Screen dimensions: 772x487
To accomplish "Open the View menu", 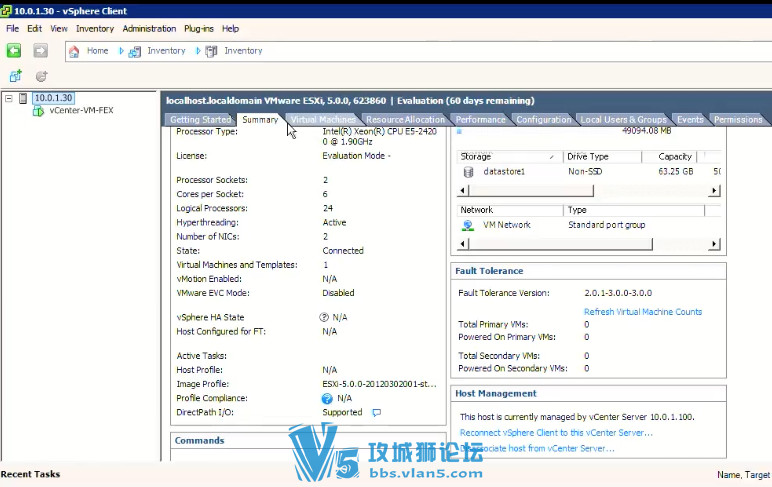I will click(x=59, y=29).
